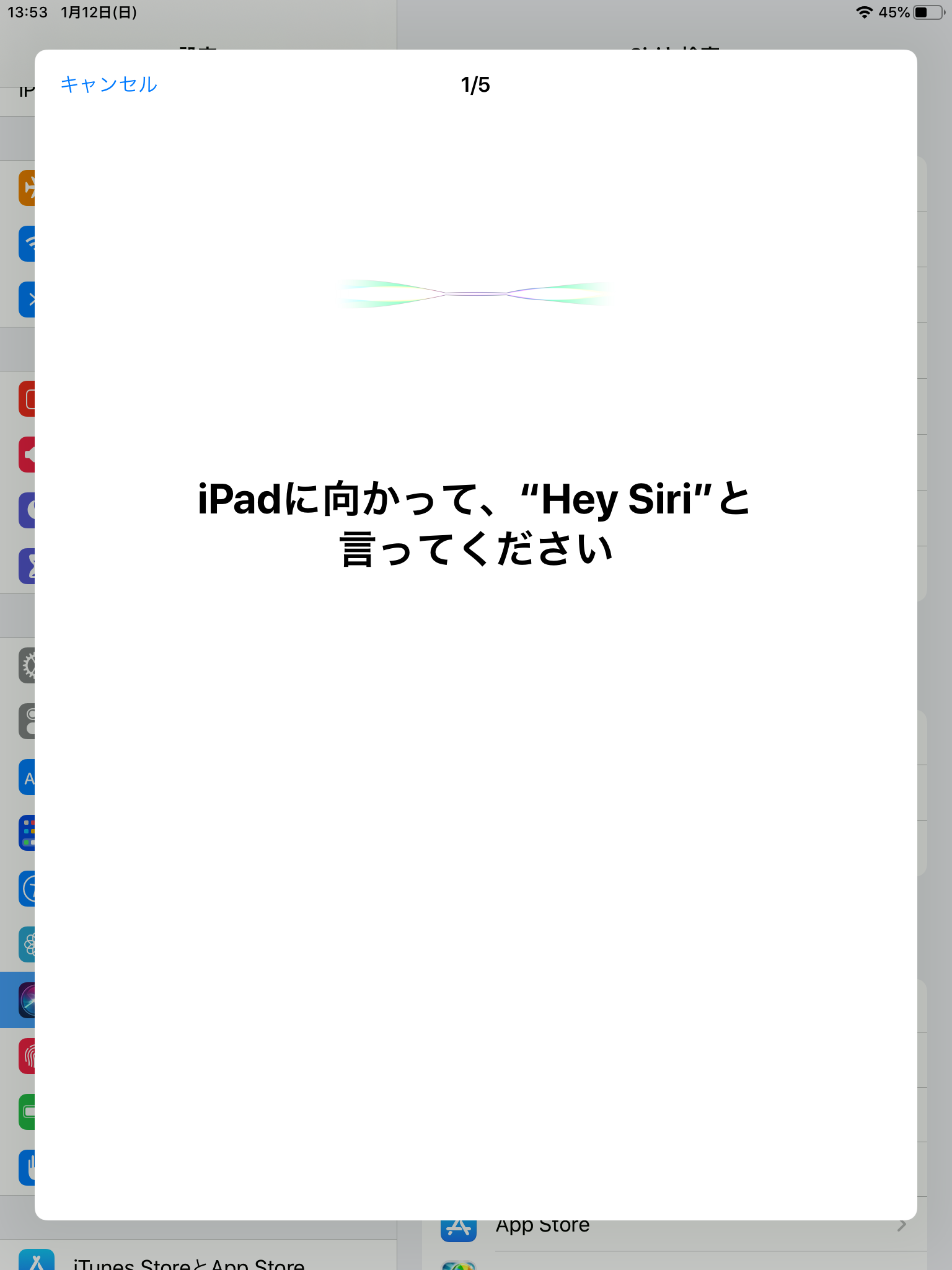Screen dimensions: 952x1270
Task: Open the green Battery sidebar icon
Action: point(27,1112)
